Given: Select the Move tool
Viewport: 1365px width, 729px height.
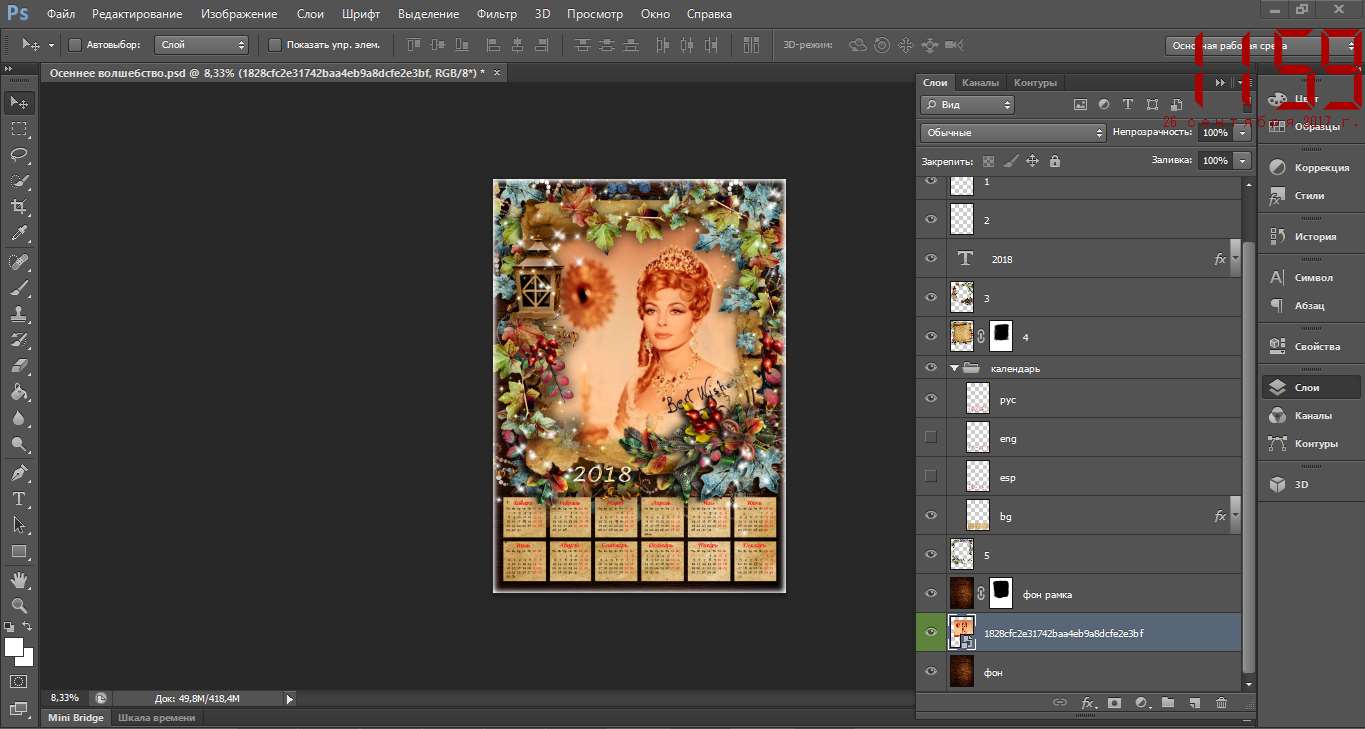Looking at the screenshot, I should point(19,103).
